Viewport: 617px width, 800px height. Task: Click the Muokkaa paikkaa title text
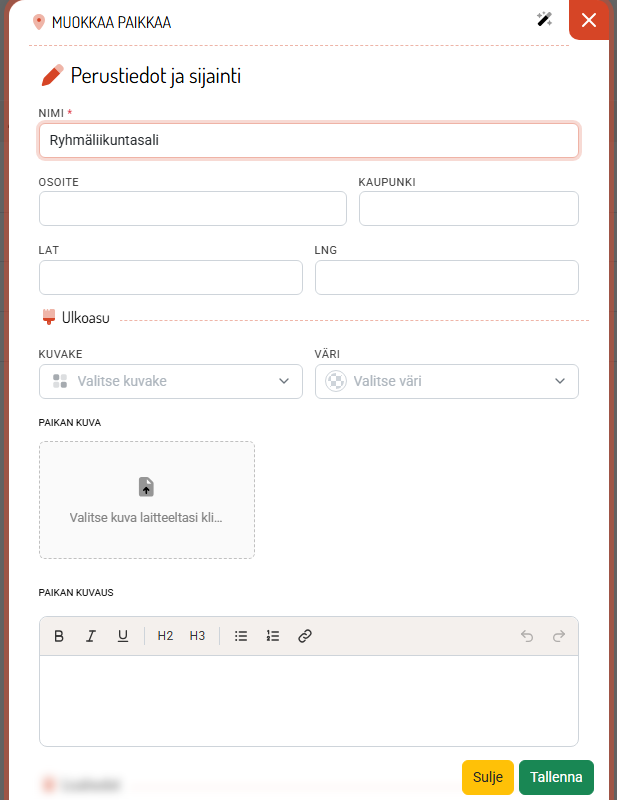click(x=111, y=22)
